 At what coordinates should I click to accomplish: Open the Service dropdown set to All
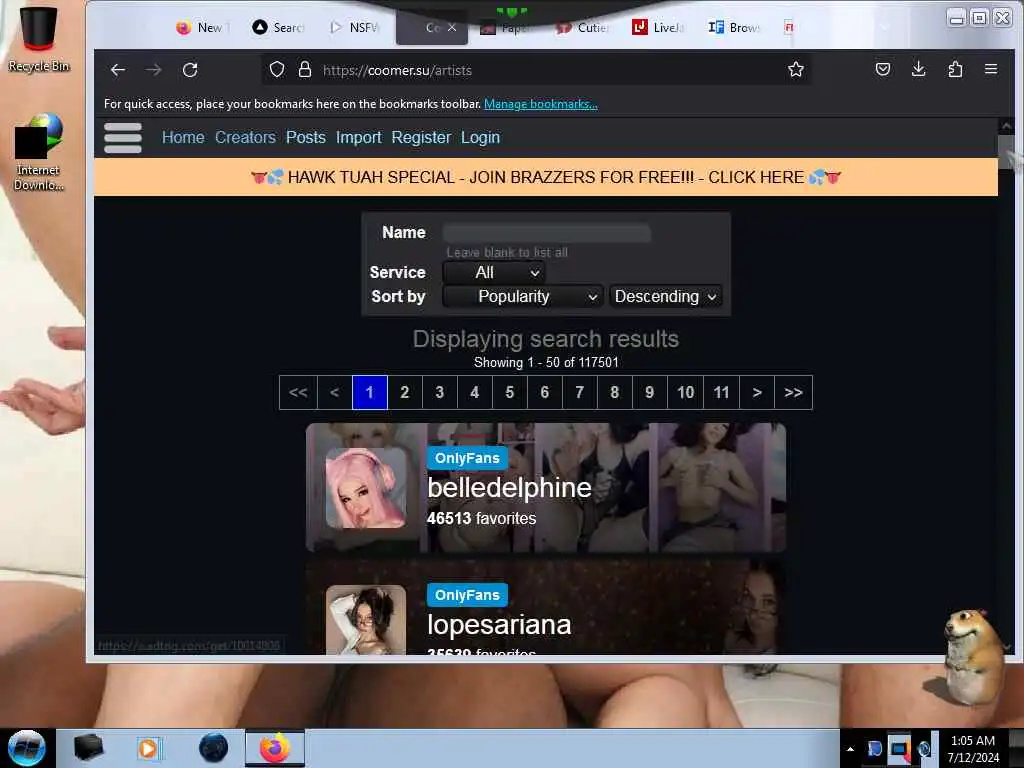tap(494, 272)
